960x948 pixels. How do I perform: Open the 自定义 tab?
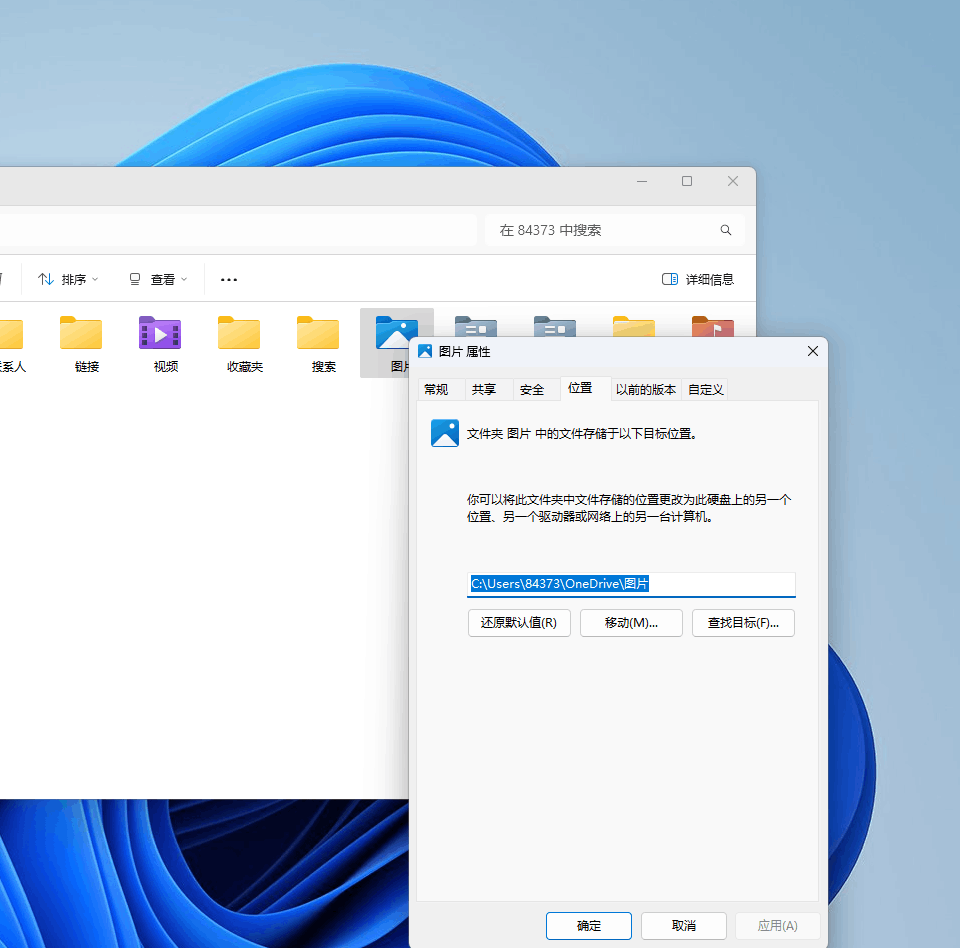coord(705,389)
